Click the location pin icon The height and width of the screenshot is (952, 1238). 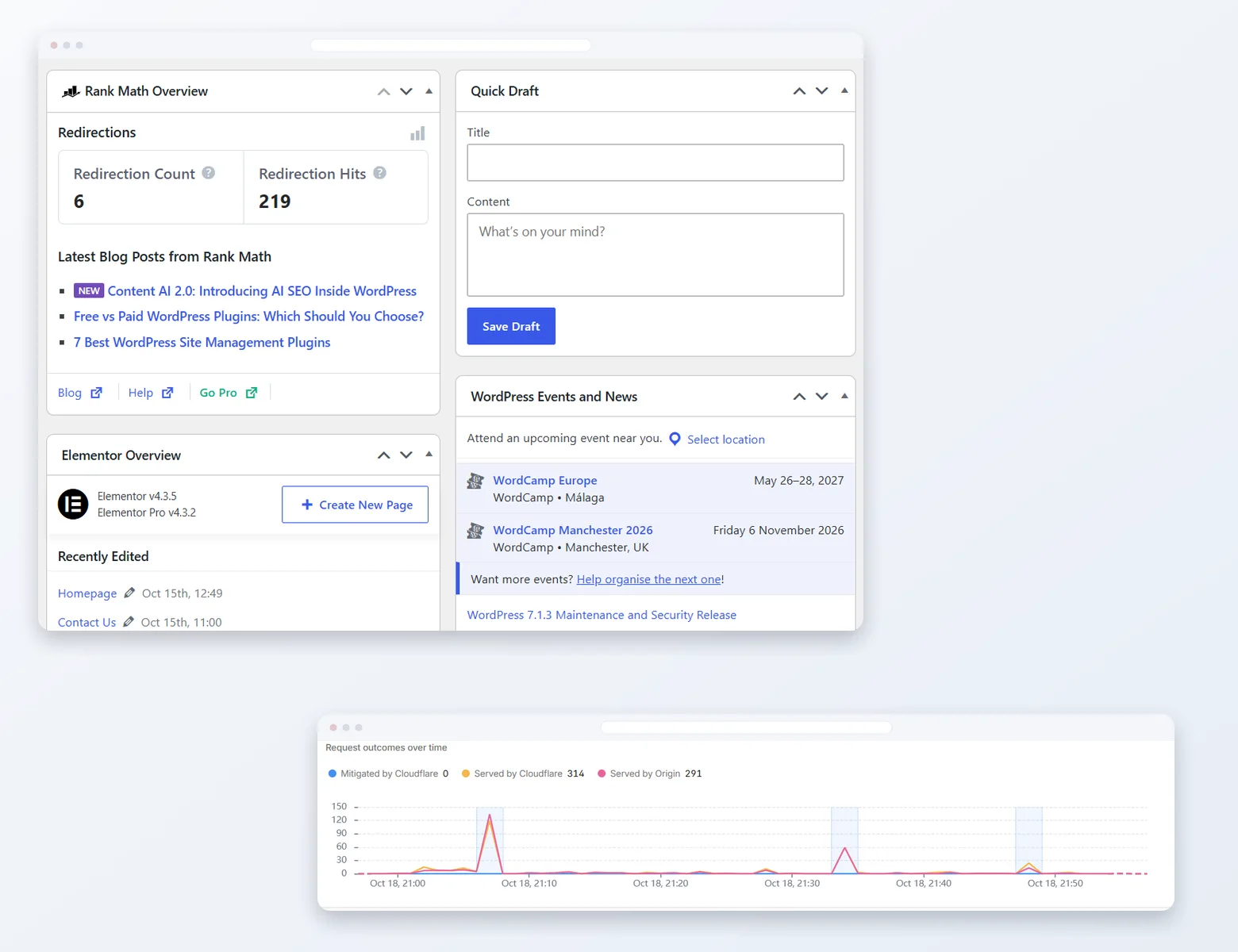(x=675, y=439)
